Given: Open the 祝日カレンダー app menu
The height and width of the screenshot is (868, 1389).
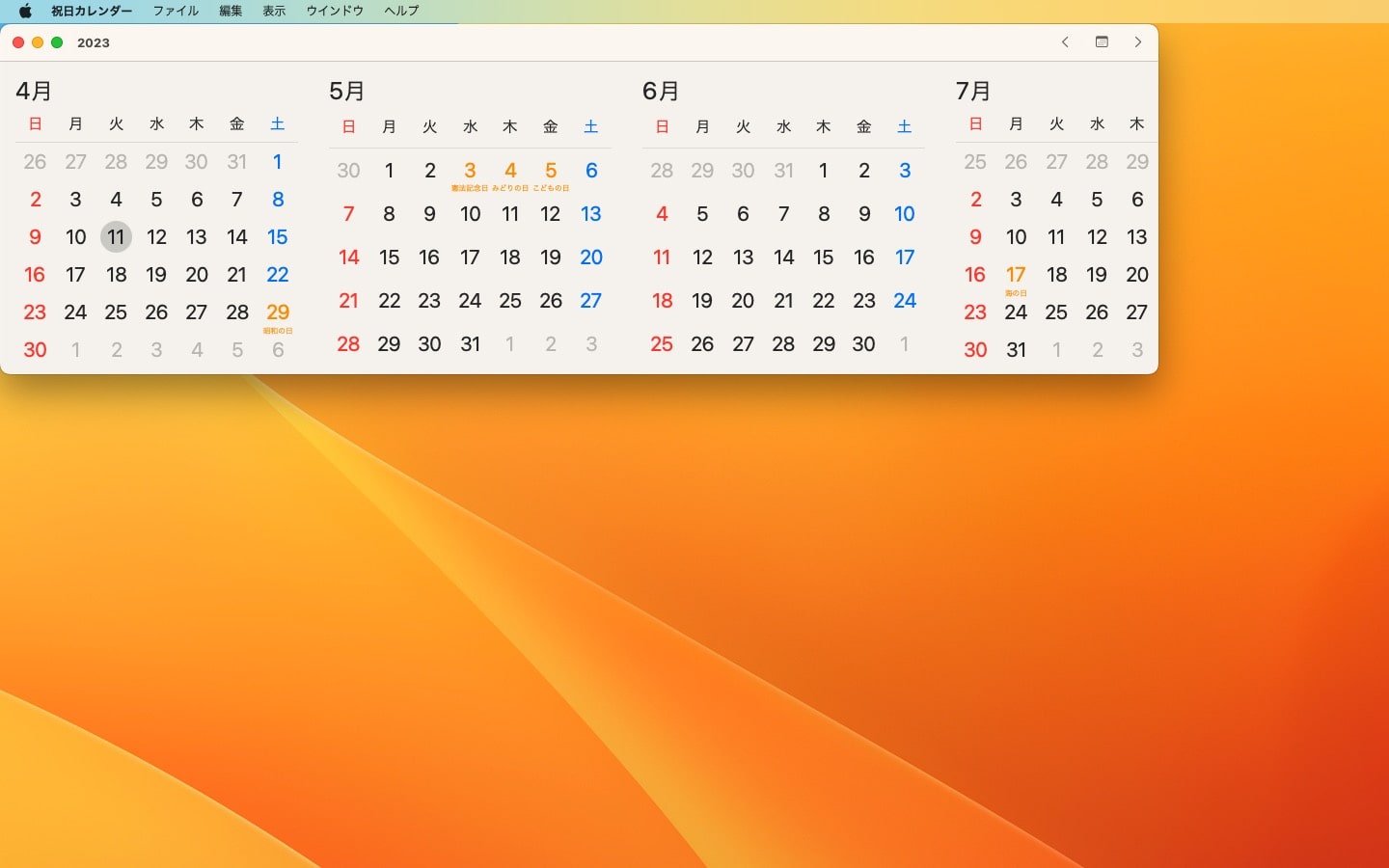Looking at the screenshot, I should [x=92, y=12].
